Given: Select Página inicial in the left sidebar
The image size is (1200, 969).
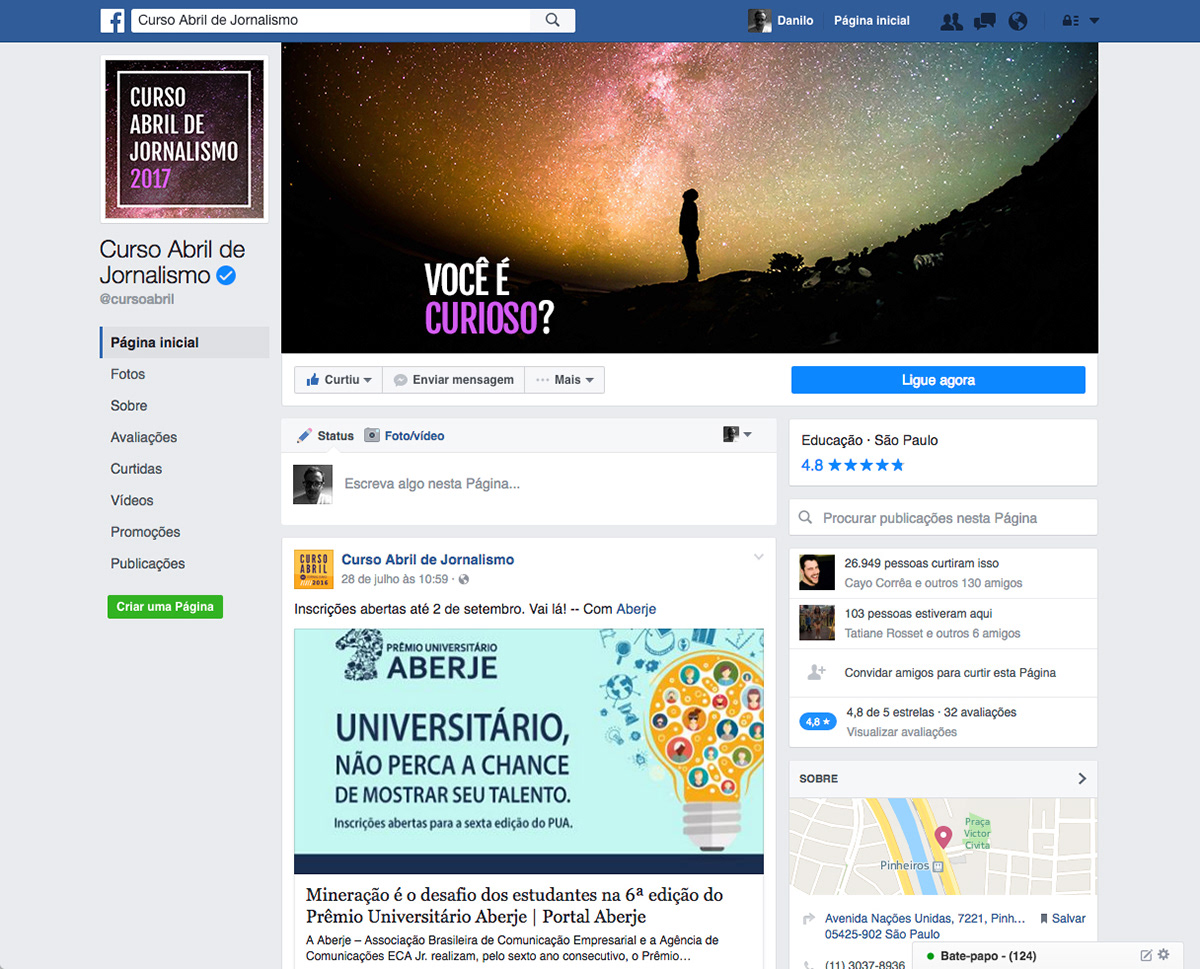Looking at the screenshot, I should (x=185, y=342).
